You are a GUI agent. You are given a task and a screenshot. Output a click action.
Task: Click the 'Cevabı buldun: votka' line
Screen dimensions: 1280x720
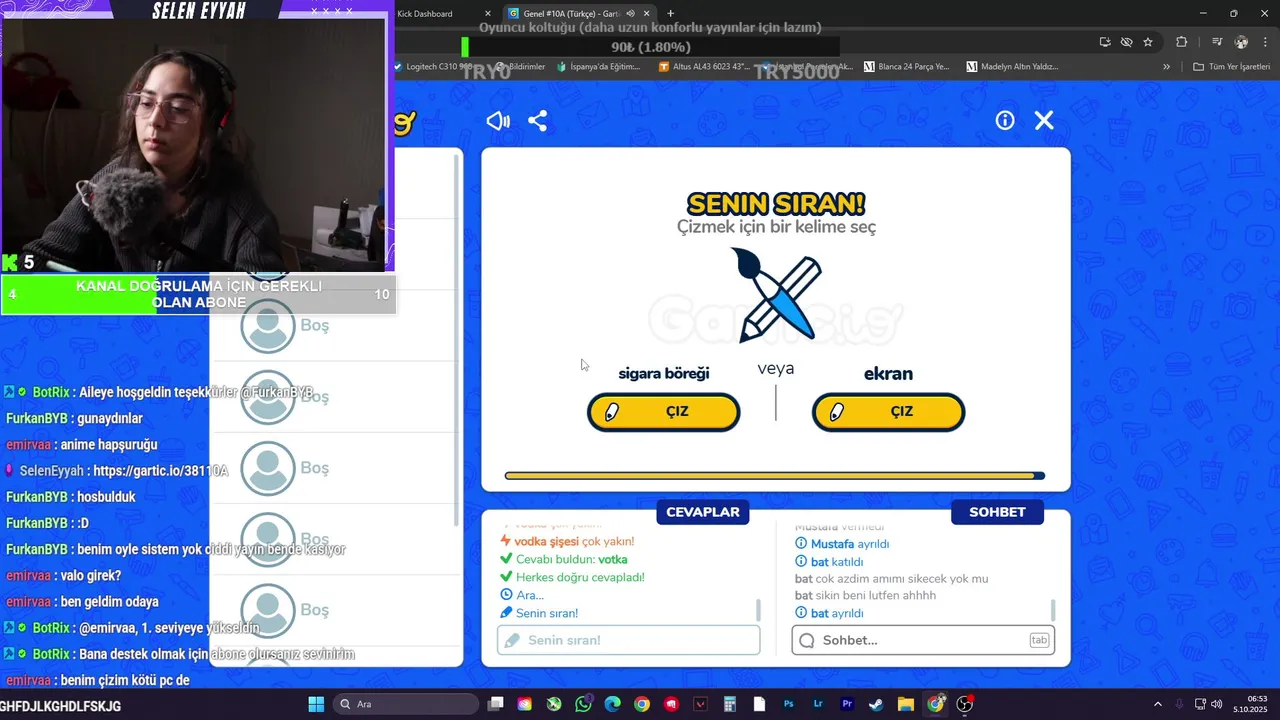564,559
